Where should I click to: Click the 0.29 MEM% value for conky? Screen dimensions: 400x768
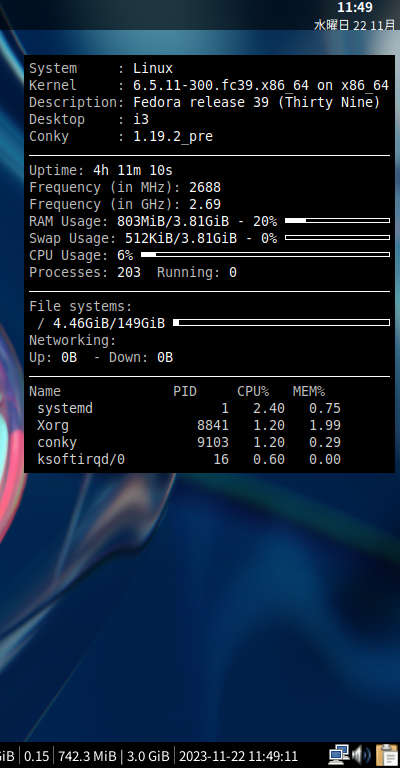click(x=325, y=442)
